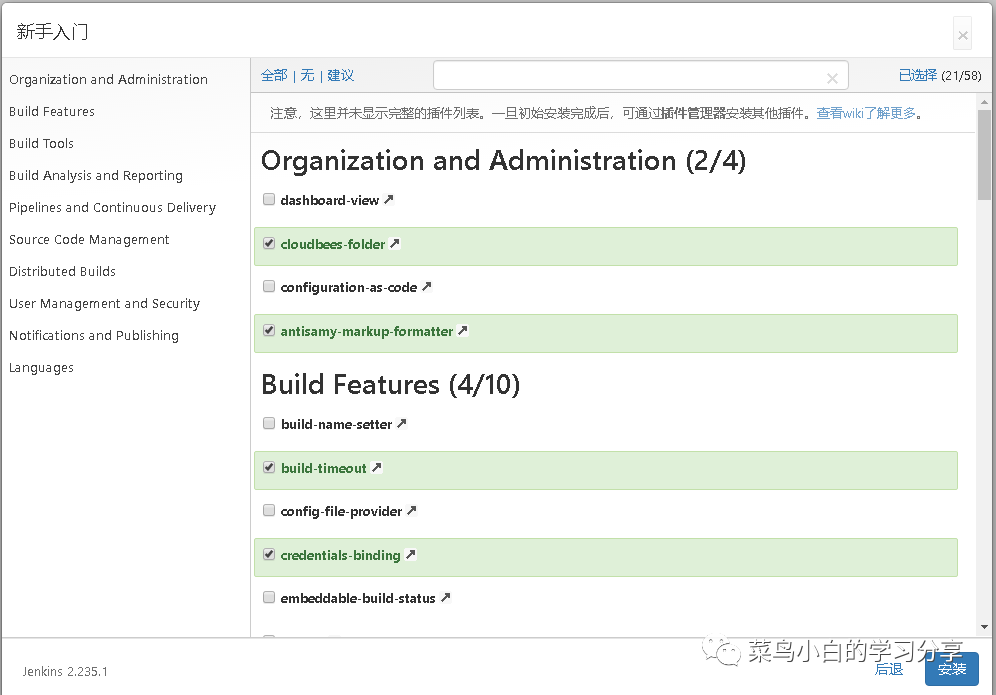Viewport: 996px width, 695px height.
Task: Open antisamy-markup-formatter external link icon
Action: pyautogui.click(x=463, y=331)
